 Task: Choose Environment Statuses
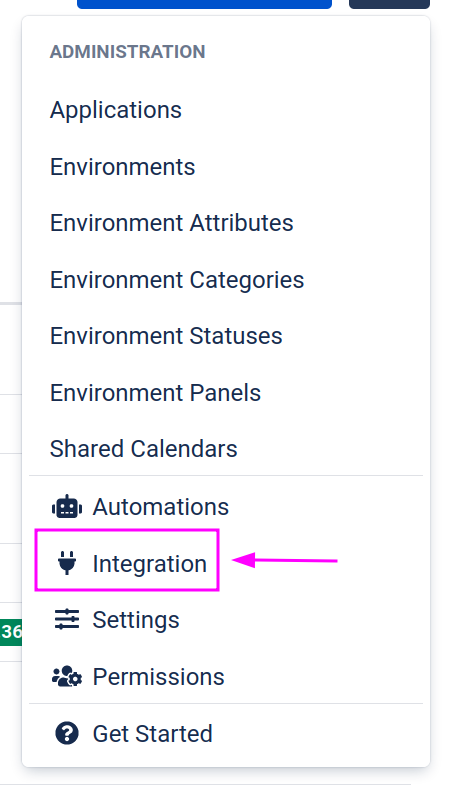166,336
